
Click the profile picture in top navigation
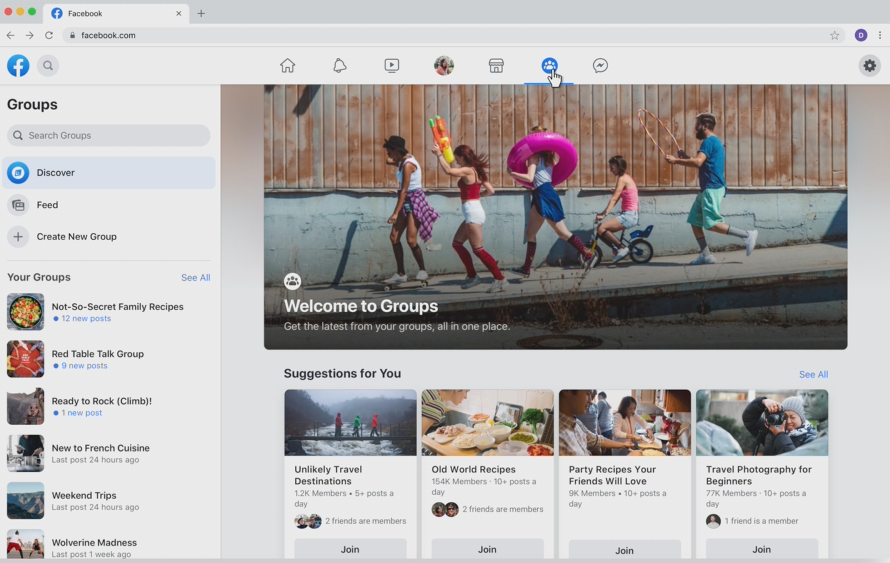444,66
